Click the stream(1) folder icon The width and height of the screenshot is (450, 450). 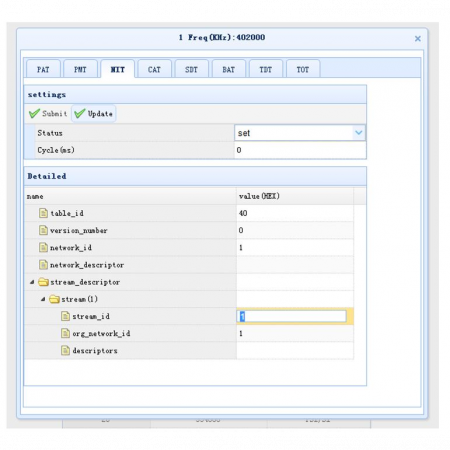pos(54,299)
